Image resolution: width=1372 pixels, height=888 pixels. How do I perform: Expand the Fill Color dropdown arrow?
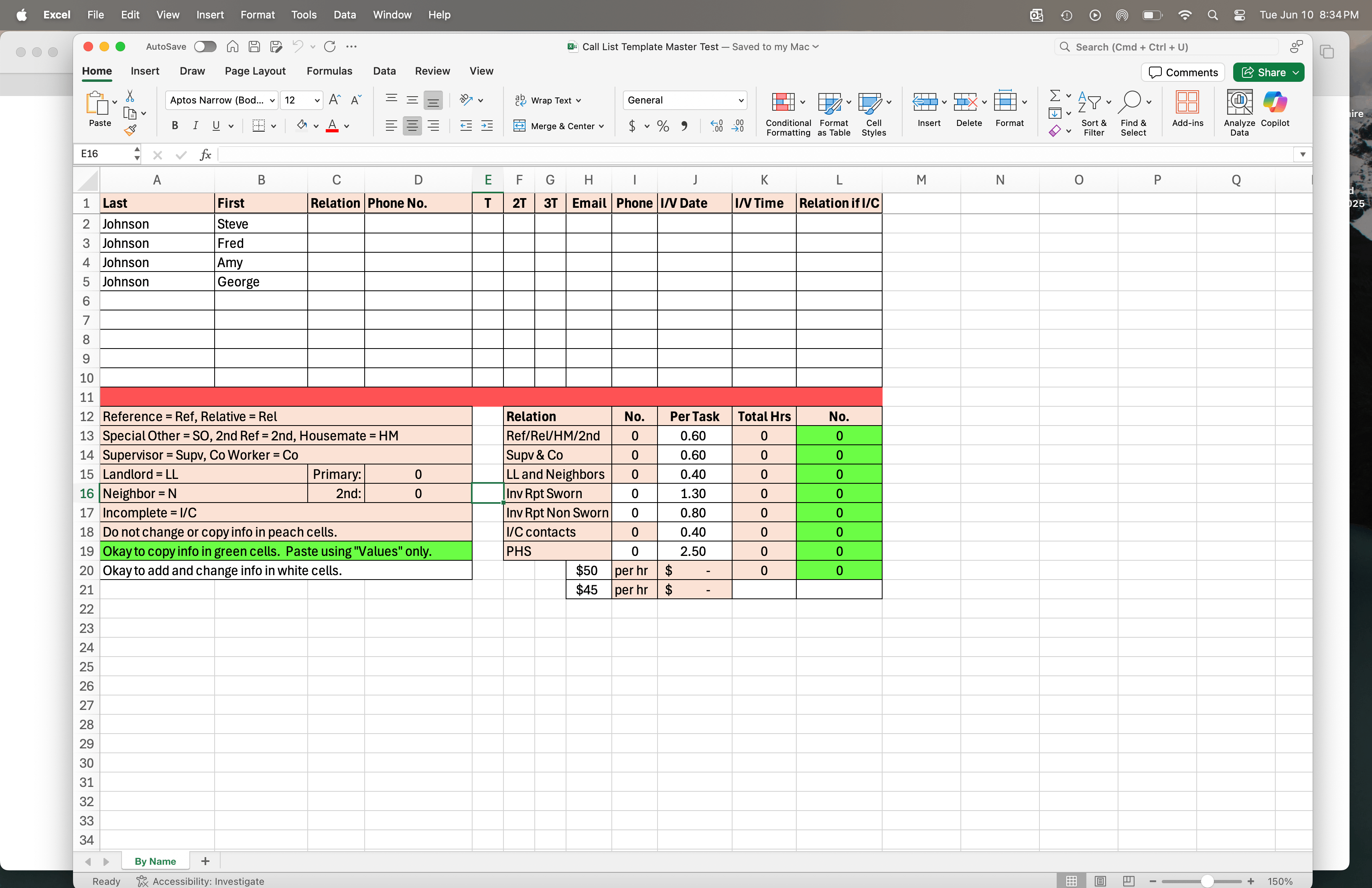[316, 126]
